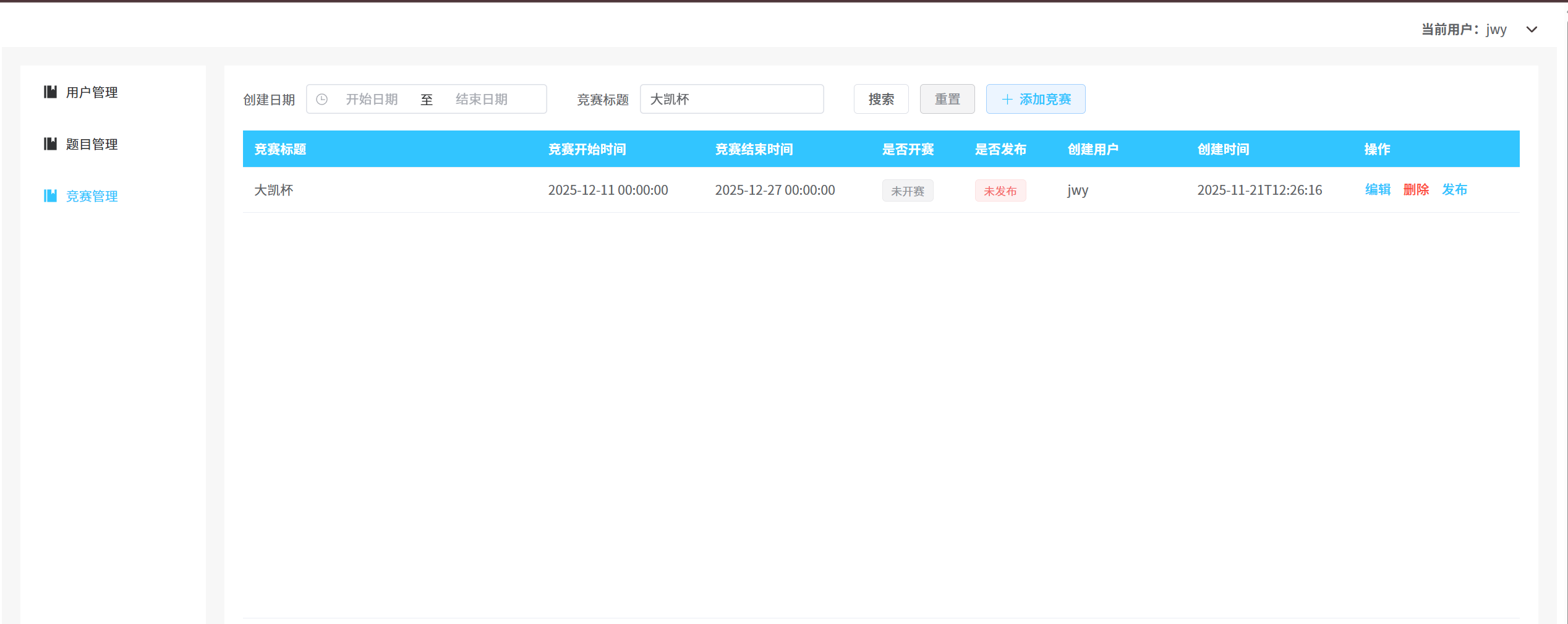Click the clock icon in date picker
The image size is (1568, 624).
(322, 99)
